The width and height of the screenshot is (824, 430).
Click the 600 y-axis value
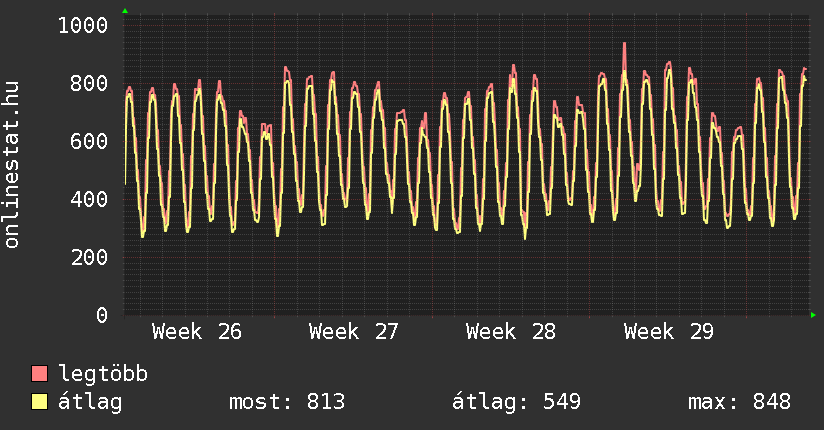point(89,141)
